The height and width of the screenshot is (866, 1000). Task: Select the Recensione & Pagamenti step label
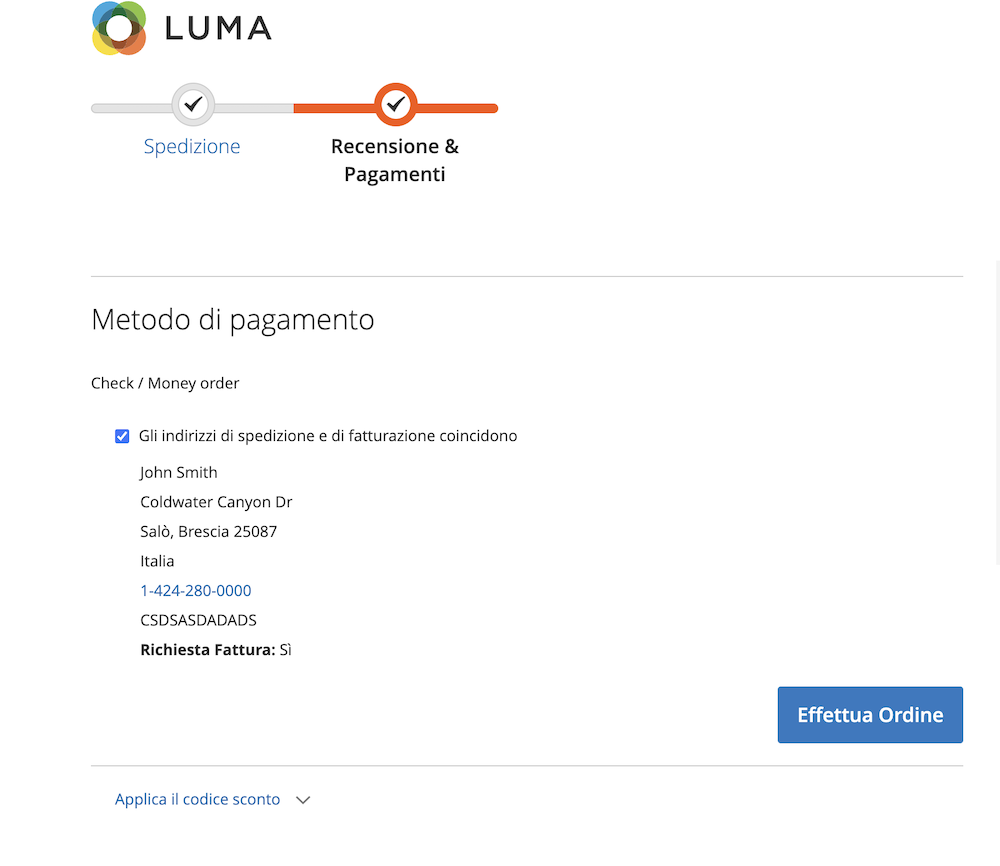coord(395,160)
